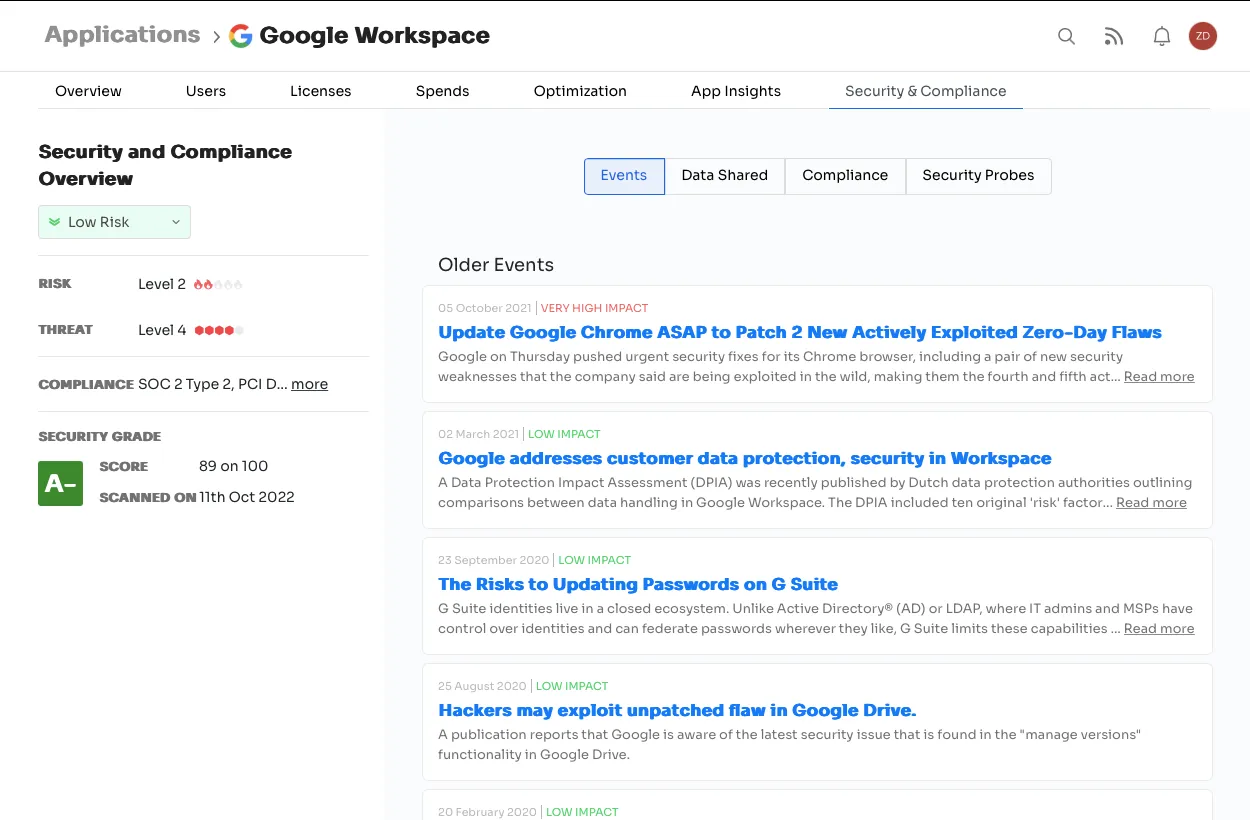Open Hackers may exploit unpatched flaw title

coord(677,710)
